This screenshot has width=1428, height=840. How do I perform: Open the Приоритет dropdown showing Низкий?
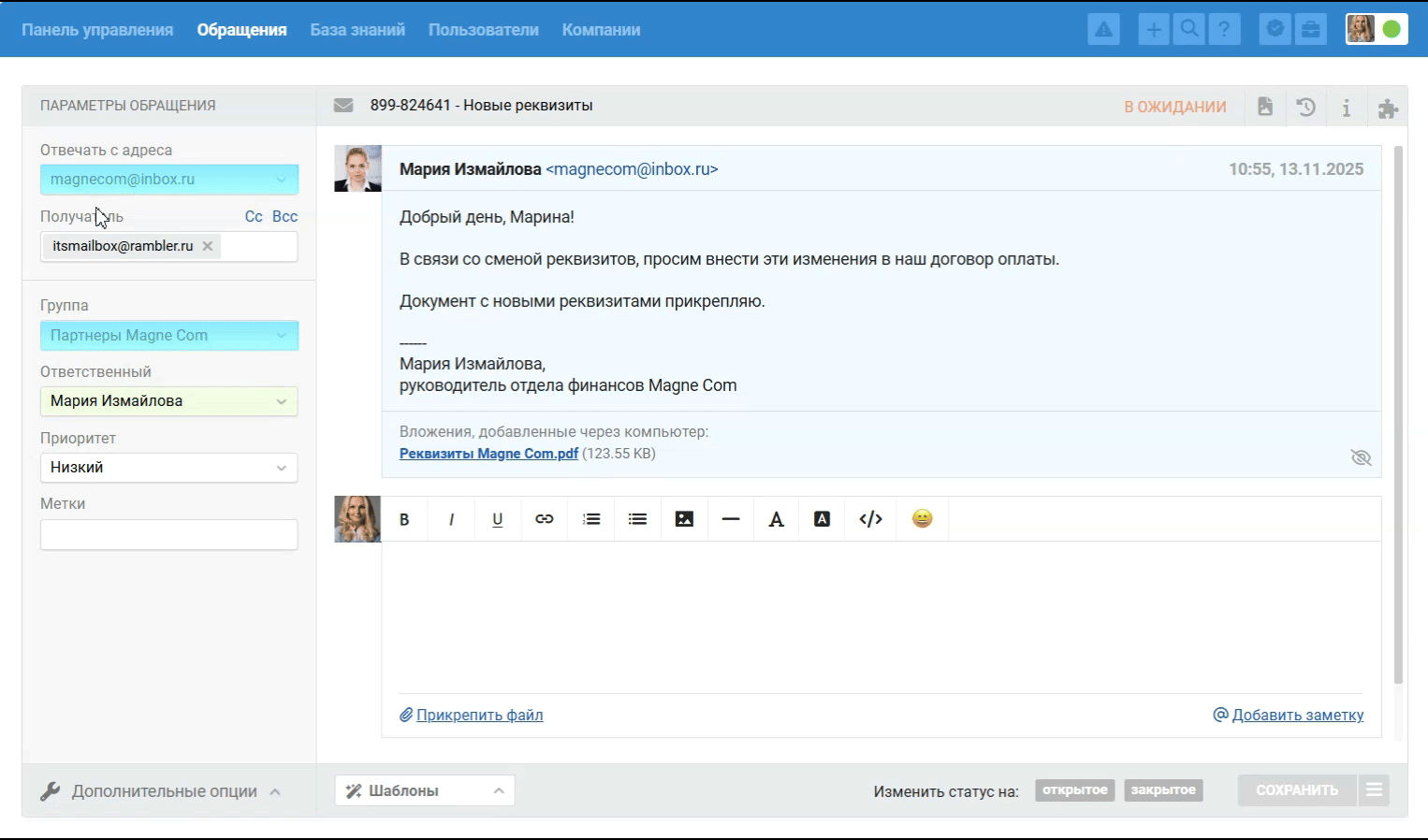[168, 468]
